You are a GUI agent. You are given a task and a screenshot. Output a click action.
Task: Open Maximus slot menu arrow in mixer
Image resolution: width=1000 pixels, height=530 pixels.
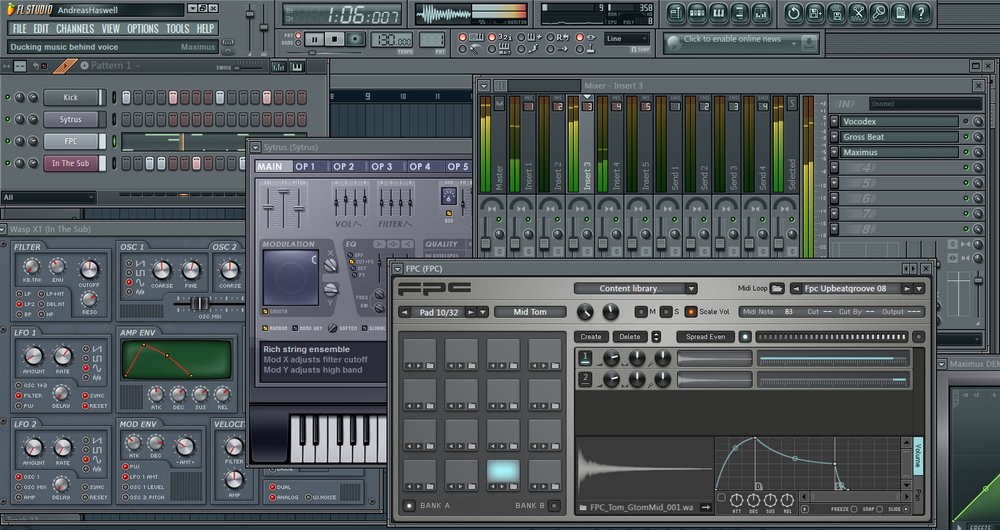(834, 152)
